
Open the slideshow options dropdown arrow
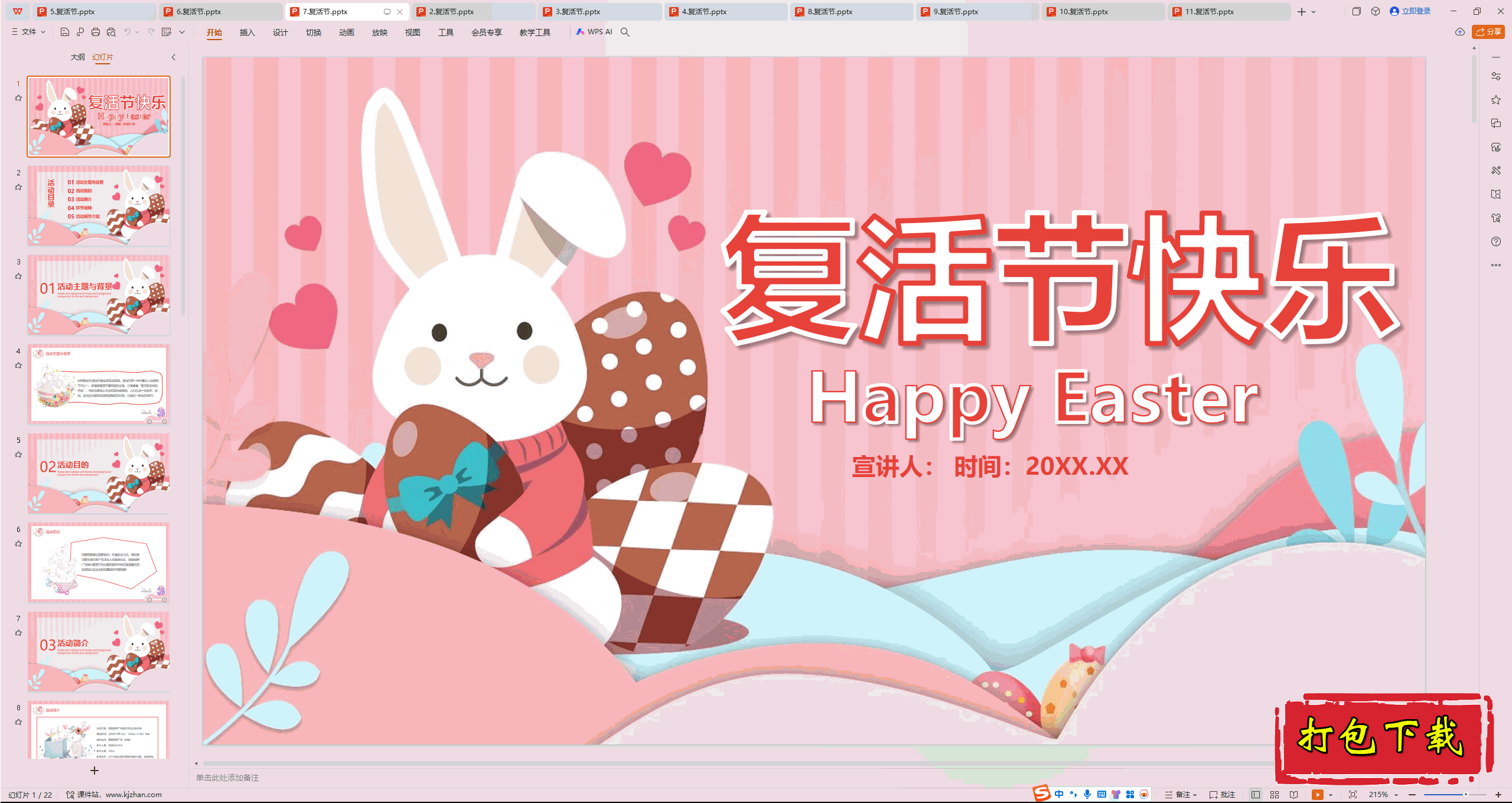pos(1331,795)
